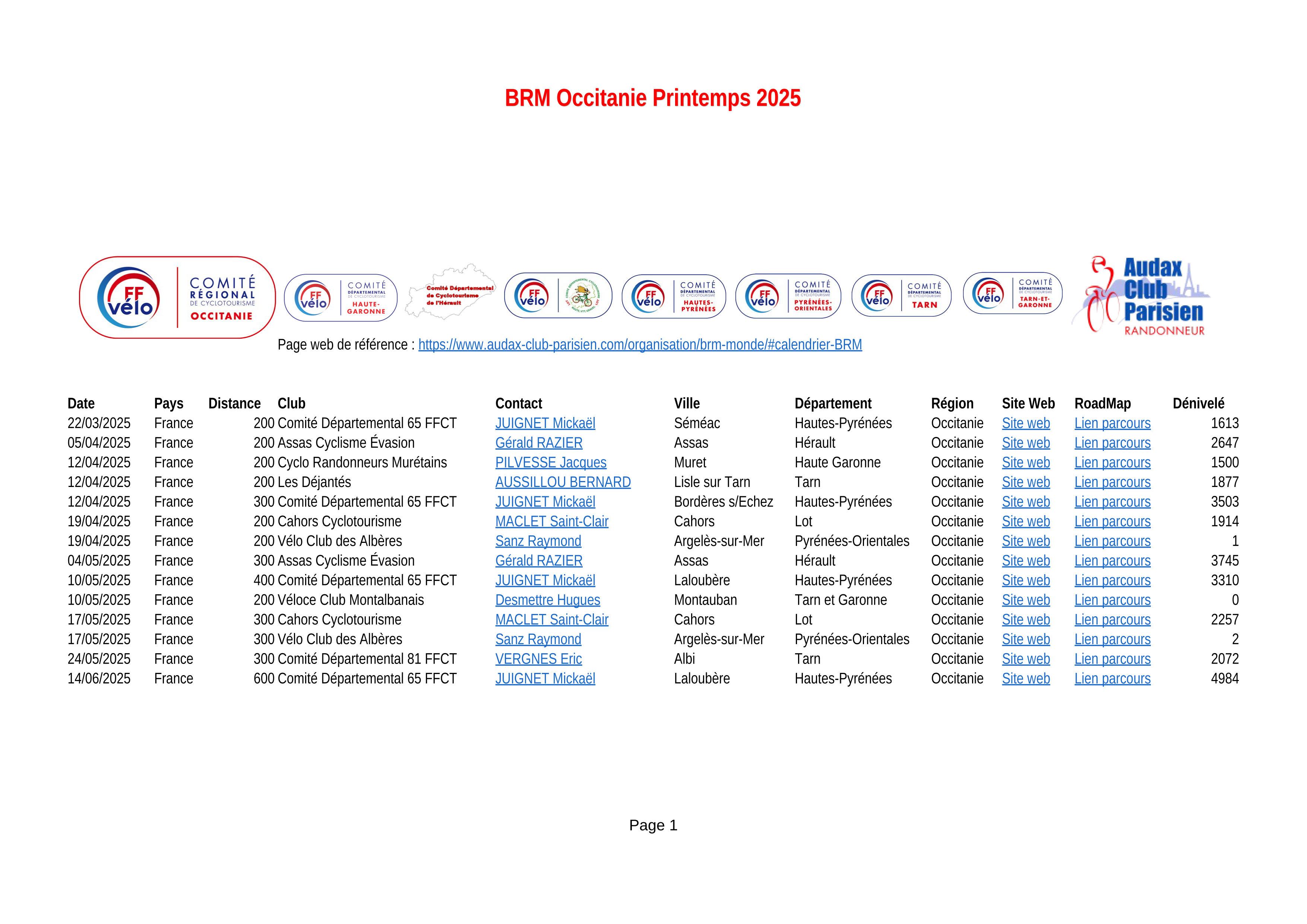Select Département cell Tarn et Garonne
Screen dimensions: 1307x924
coord(841,600)
